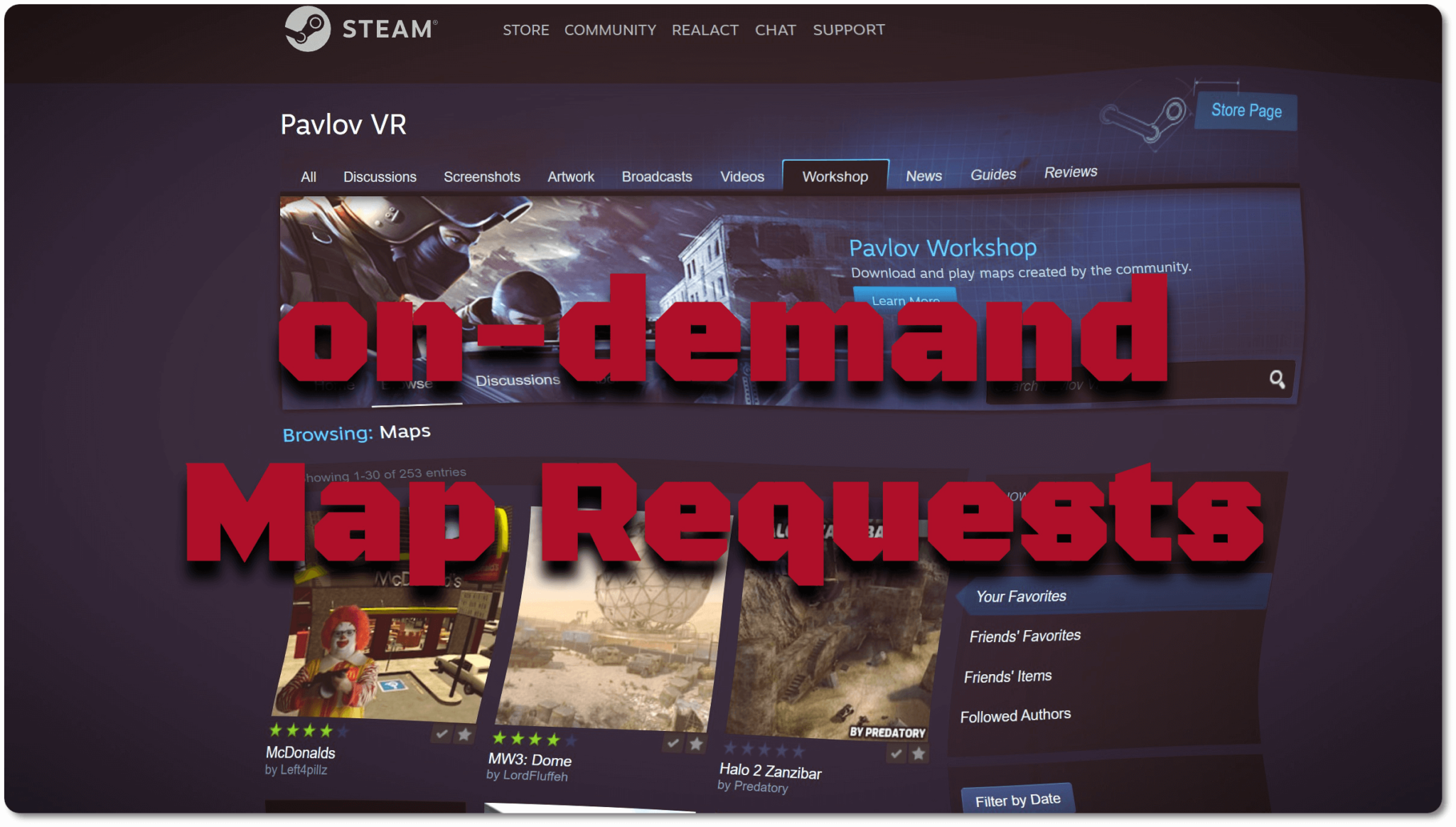Toggle subscribe checkmark on McDonalds map

[441, 733]
